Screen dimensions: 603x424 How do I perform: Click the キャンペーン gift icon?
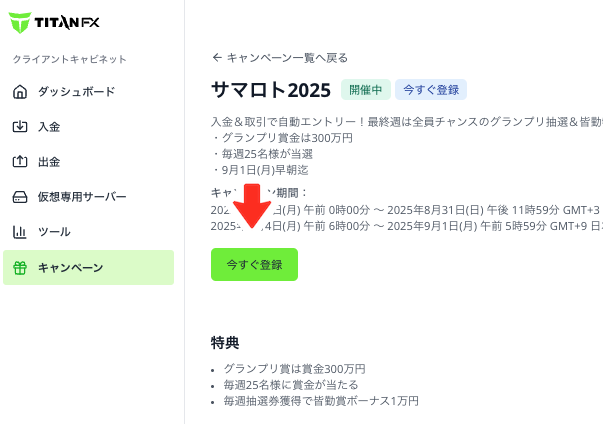20,268
